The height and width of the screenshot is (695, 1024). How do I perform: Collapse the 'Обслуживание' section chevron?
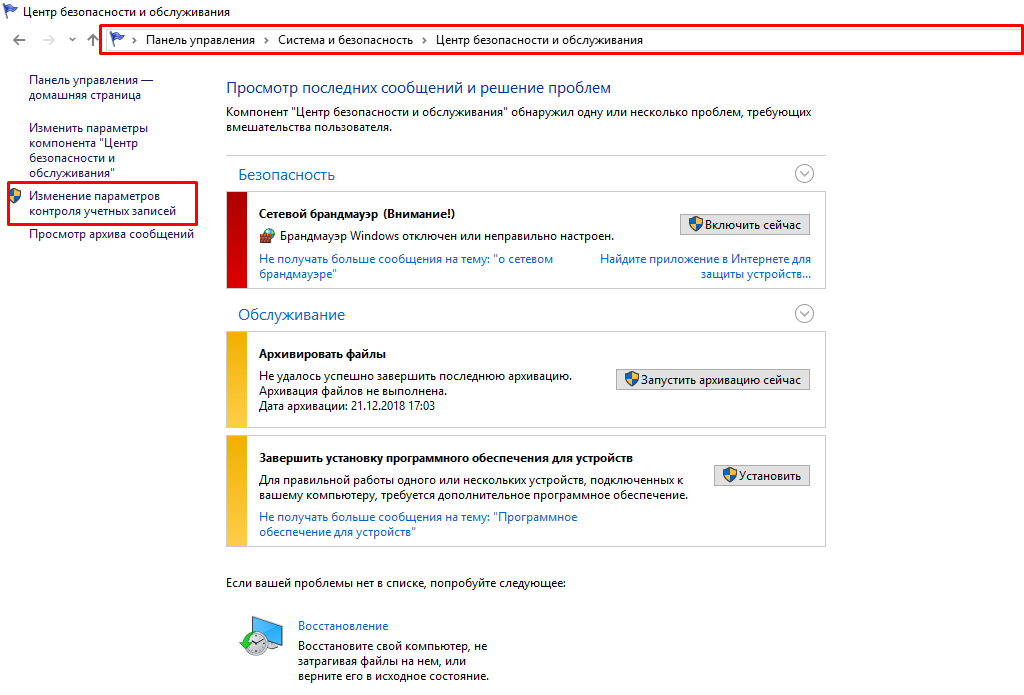point(804,314)
